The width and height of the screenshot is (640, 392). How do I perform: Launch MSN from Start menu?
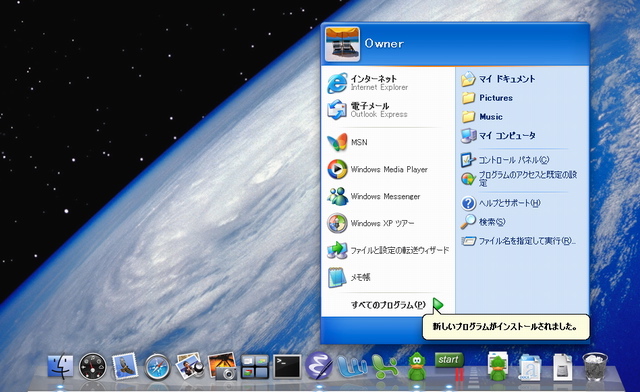coord(388,142)
